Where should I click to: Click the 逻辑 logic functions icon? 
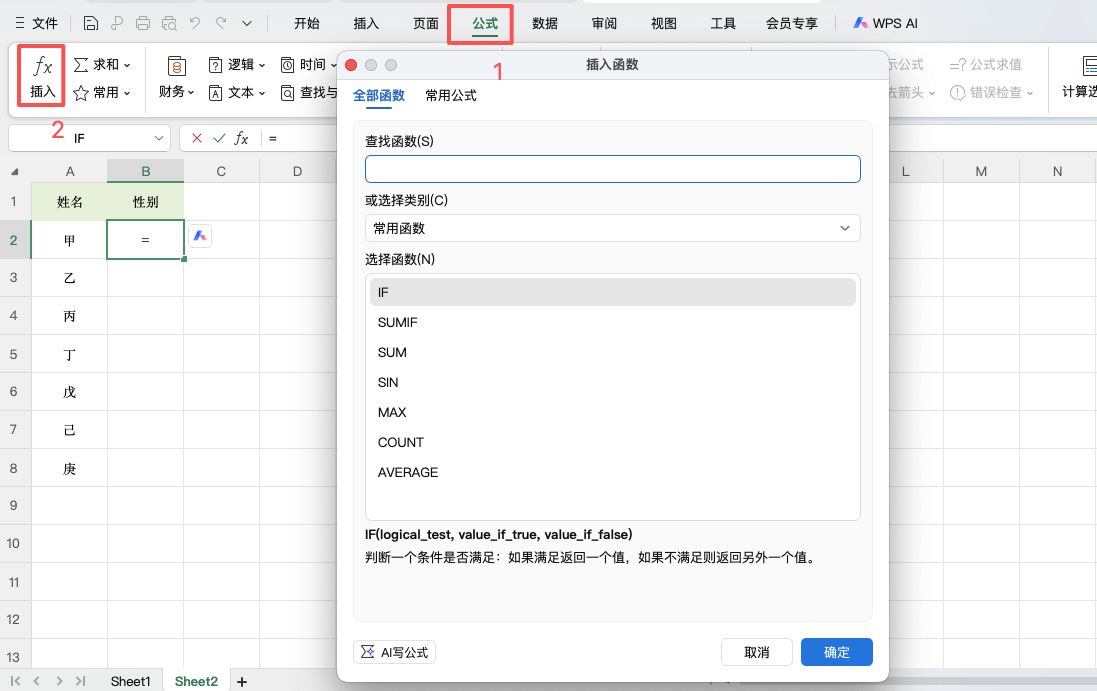pyautogui.click(x=235, y=63)
